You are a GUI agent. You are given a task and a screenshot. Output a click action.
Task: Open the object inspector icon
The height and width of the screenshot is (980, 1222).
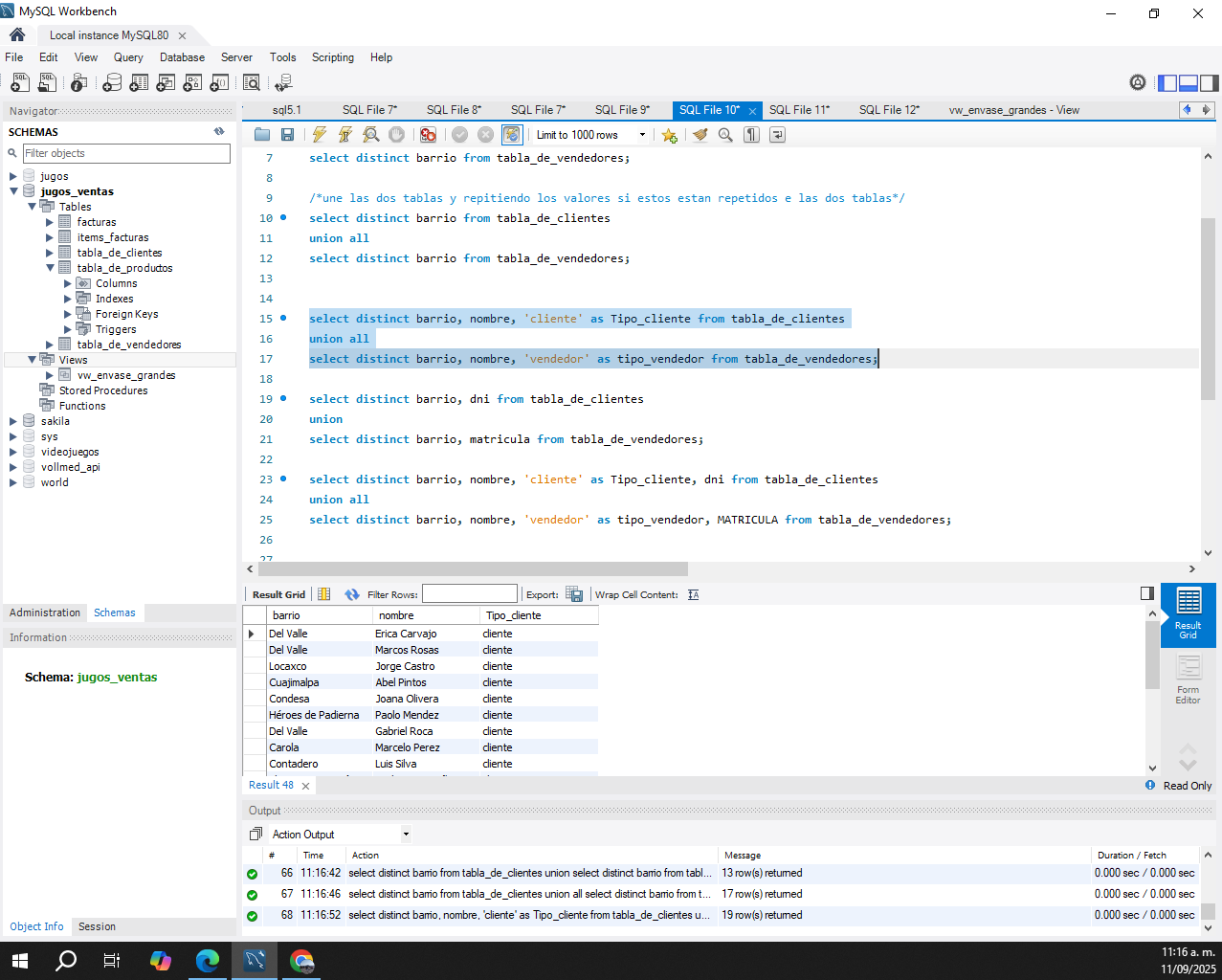pos(79,83)
